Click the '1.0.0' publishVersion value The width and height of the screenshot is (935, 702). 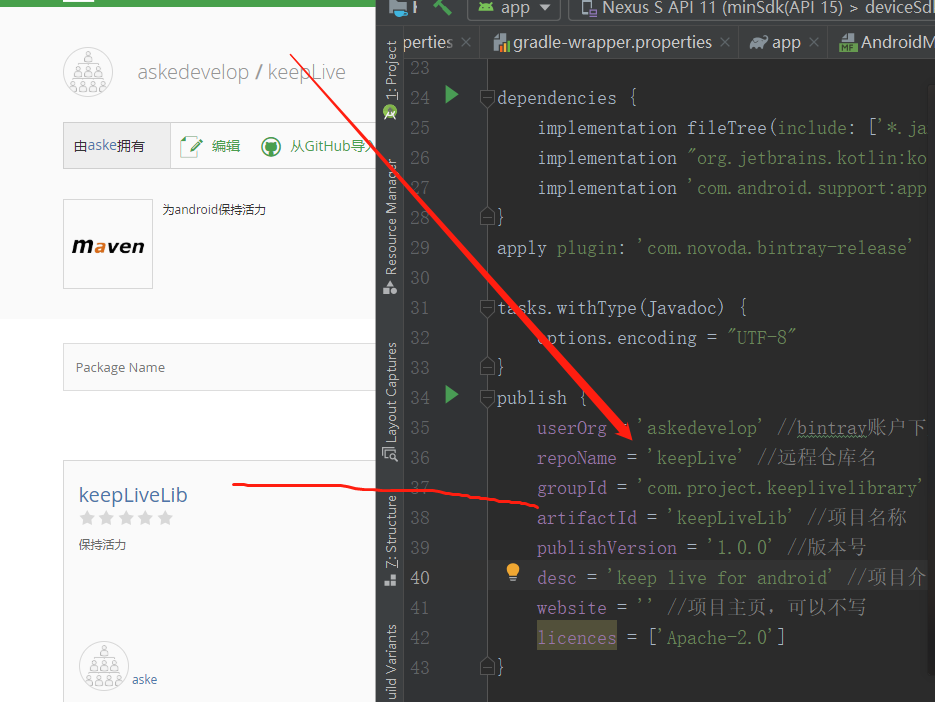click(739, 547)
